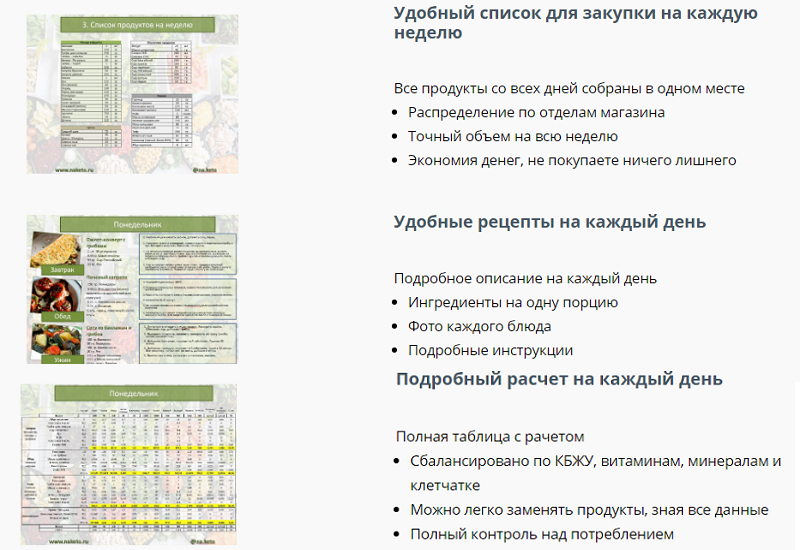Click heading 'Удобные рецепты на каждый день'

(549, 221)
